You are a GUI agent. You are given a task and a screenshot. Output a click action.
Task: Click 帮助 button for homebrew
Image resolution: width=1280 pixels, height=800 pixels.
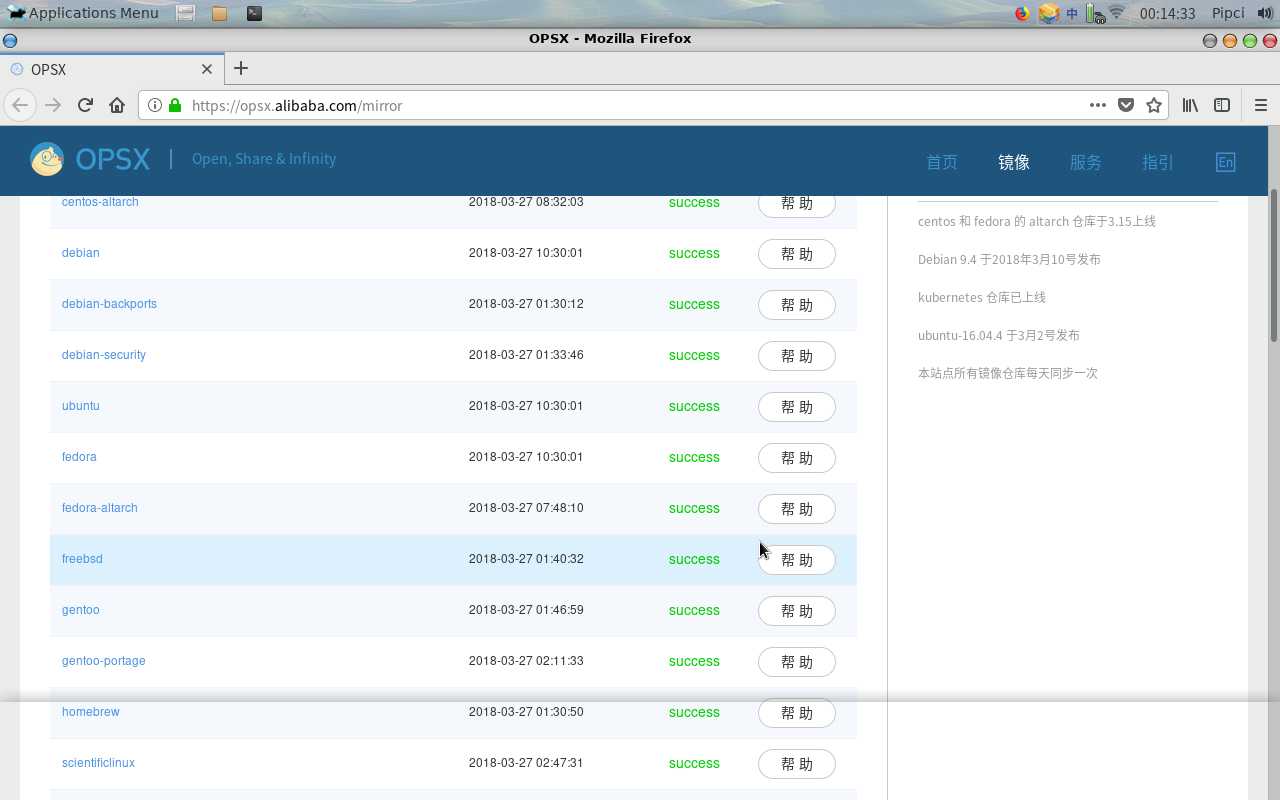(796, 713)
